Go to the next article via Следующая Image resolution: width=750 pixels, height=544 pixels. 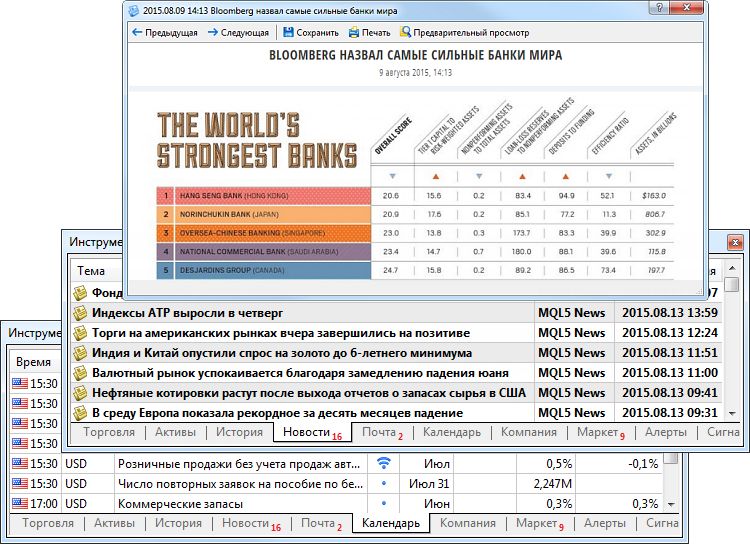tap(238, 33)
